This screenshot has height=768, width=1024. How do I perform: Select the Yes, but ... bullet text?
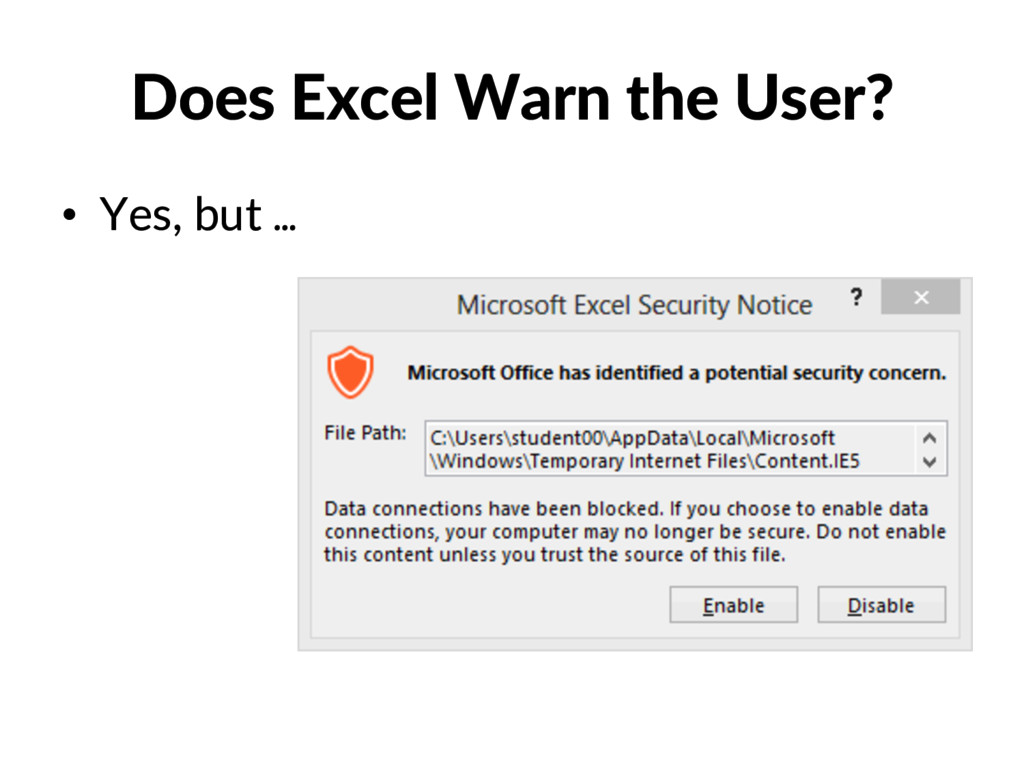(198, 214)
